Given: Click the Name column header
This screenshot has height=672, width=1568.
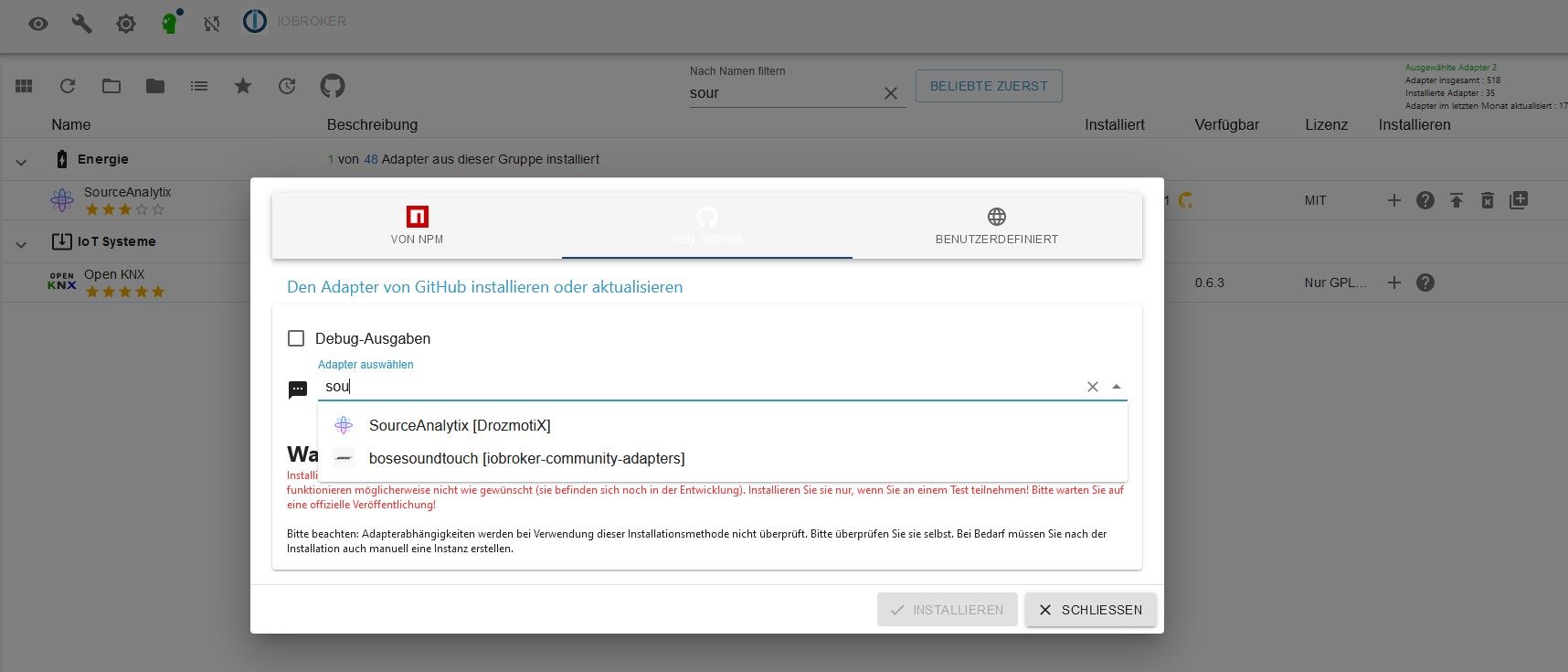Looking at the screenshot, I should (x=71, y=124).
